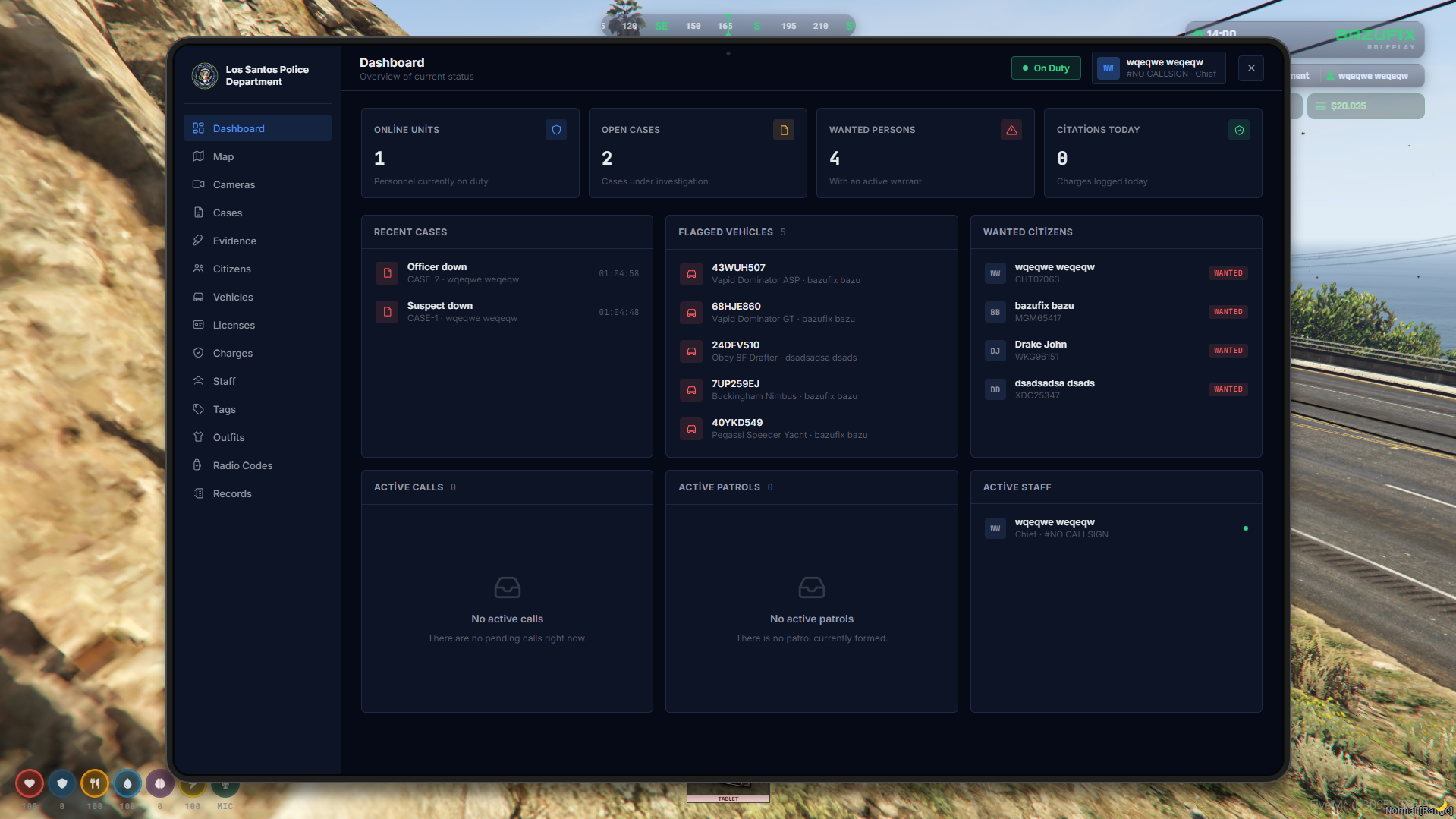Click WANTED badge for Drake John
This screenshot has width=1456, height=819.
pos(1228,351)
